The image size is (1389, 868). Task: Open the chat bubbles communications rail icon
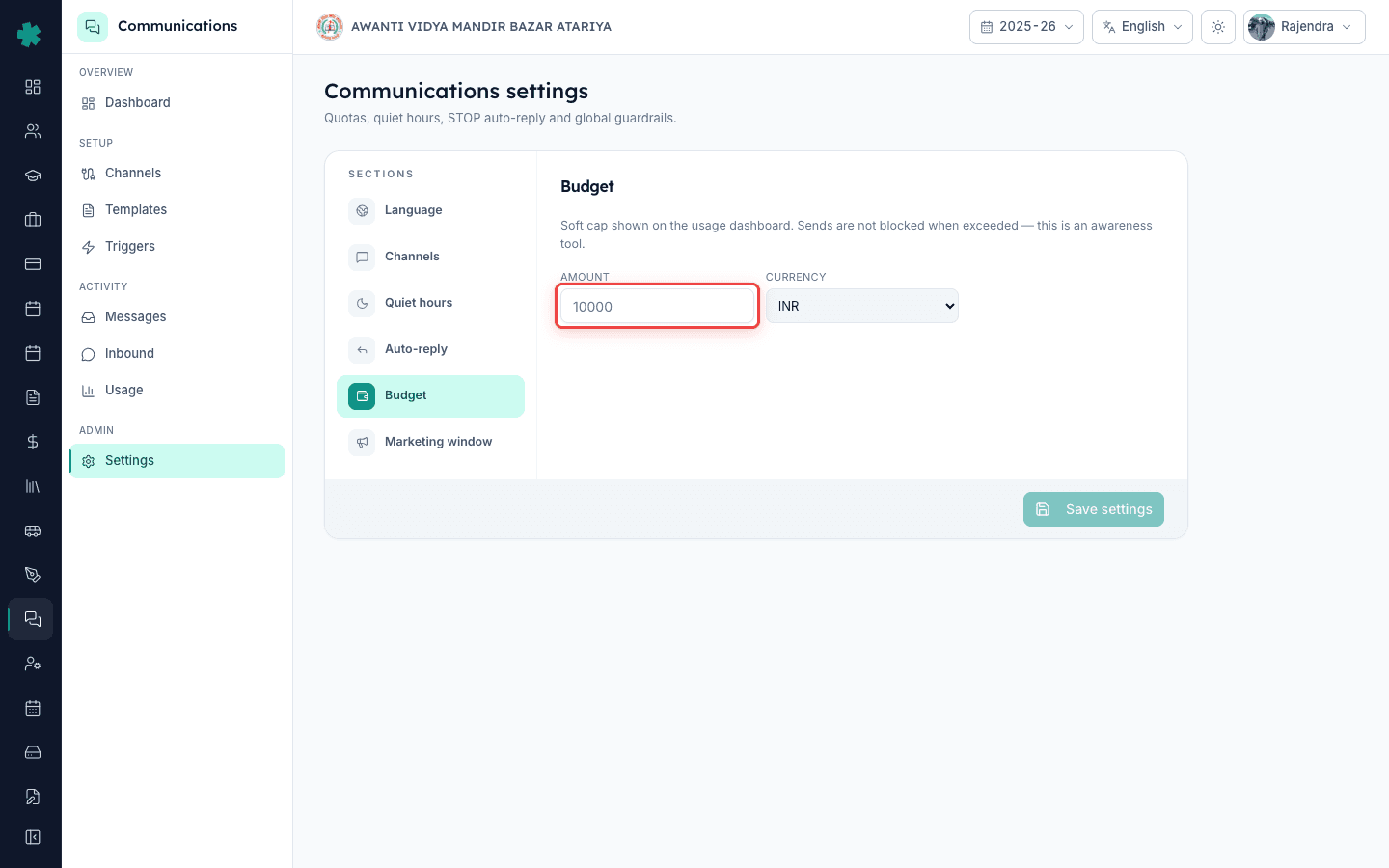32,619
